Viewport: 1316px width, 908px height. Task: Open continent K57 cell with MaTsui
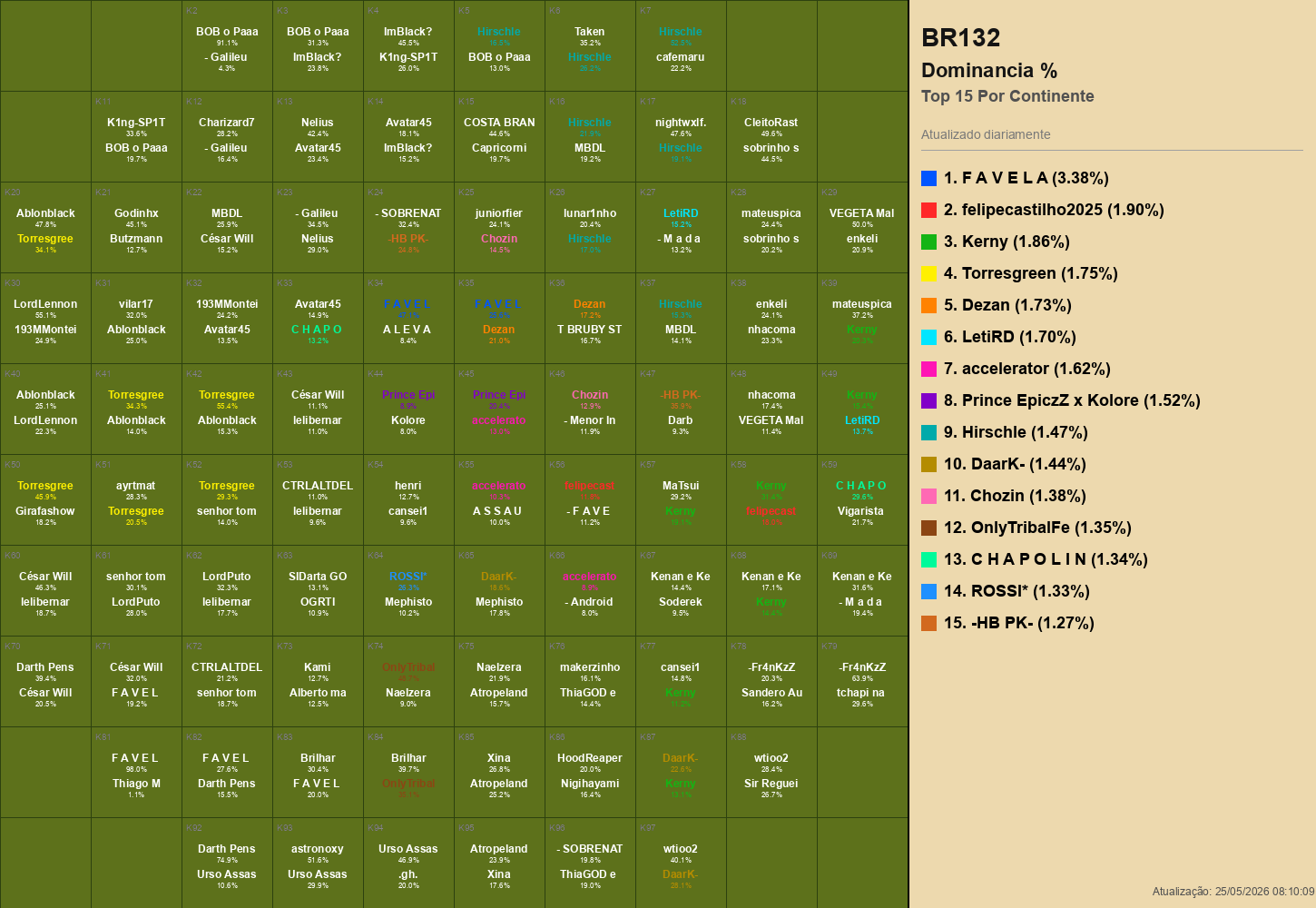(681, 499)
